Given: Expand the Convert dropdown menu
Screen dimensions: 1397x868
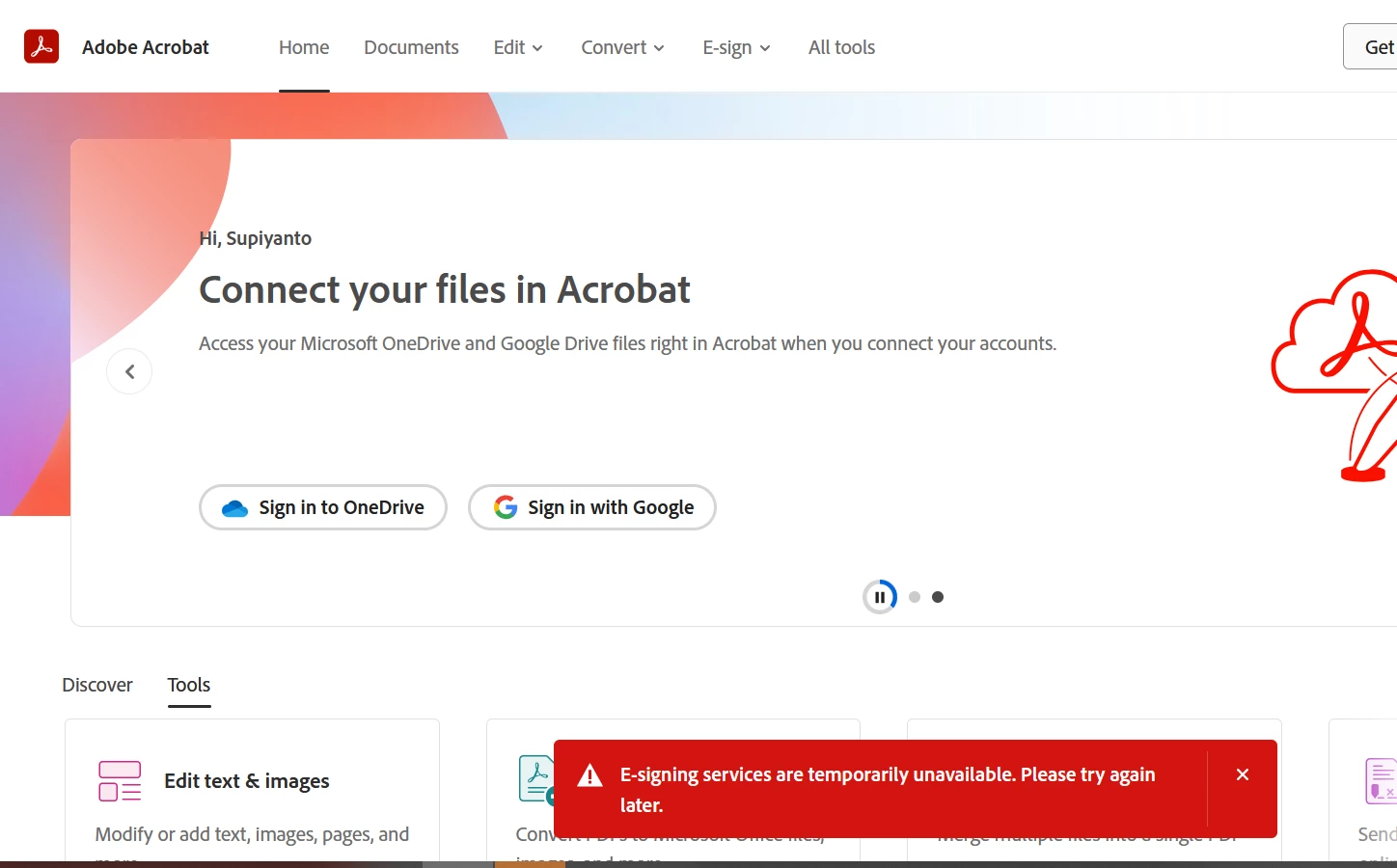Looking at the screenshot, I should coord(622,47).
